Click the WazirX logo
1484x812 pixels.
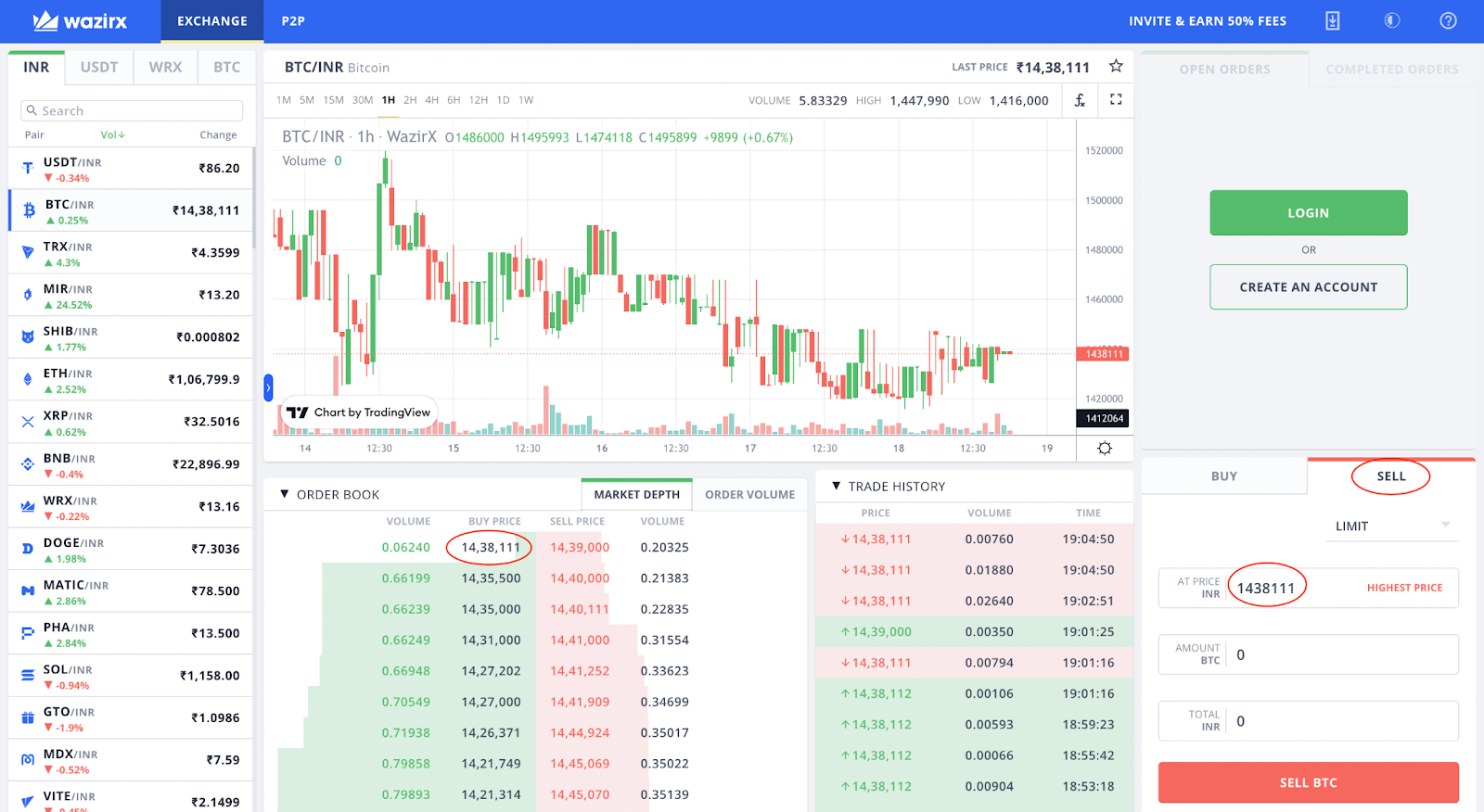(80, 20)
